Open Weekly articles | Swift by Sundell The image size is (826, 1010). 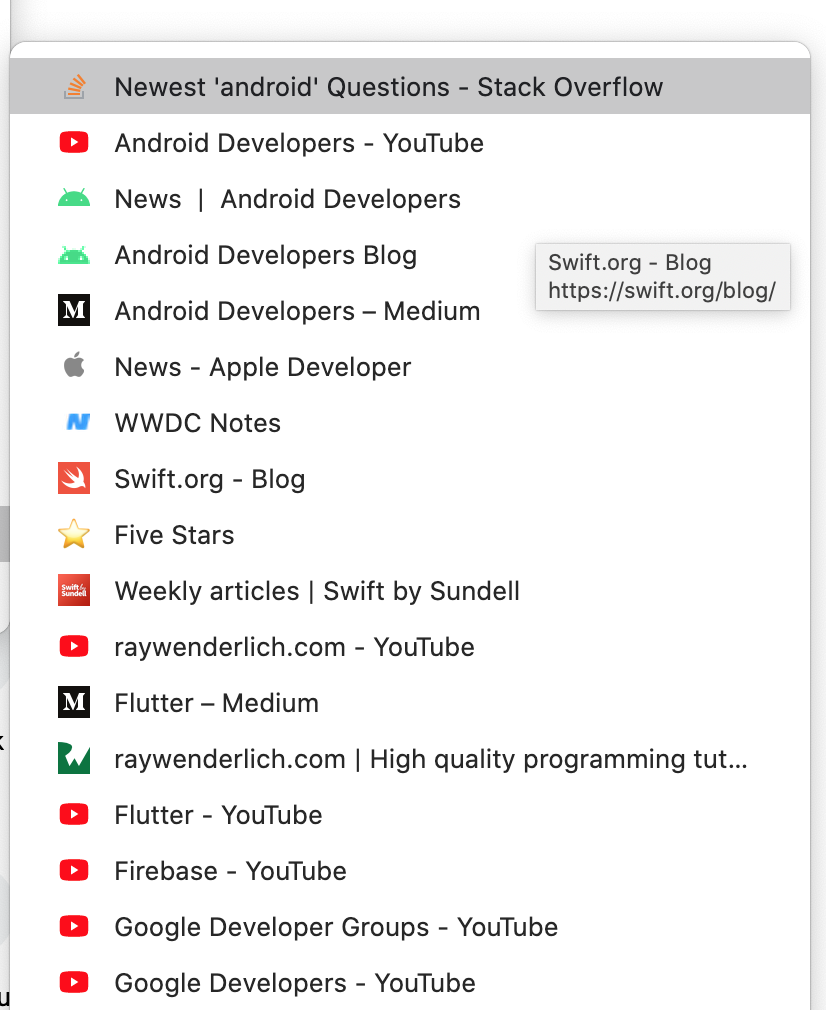coord(410,591)
